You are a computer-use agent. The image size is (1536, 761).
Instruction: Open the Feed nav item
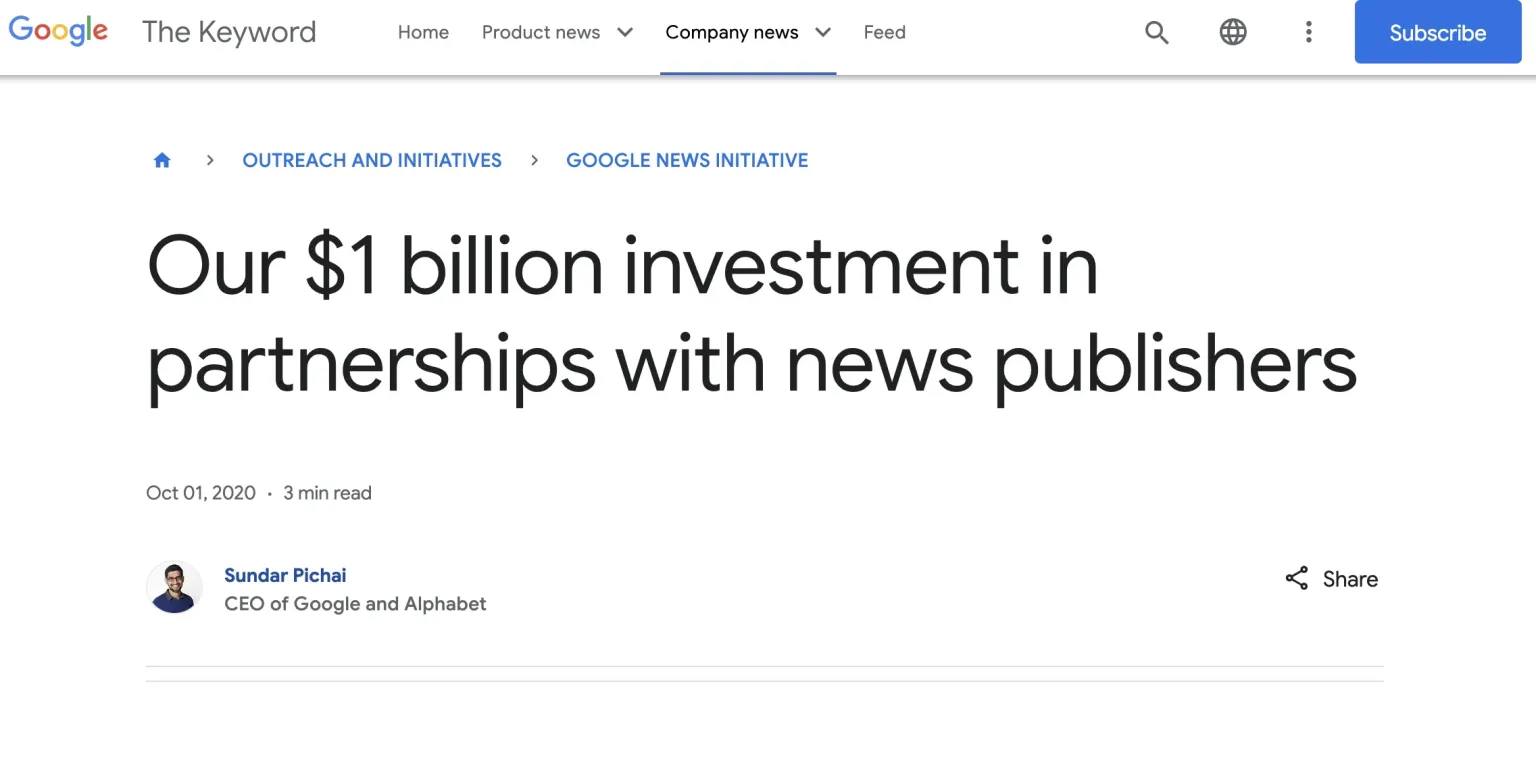[884, 32]
